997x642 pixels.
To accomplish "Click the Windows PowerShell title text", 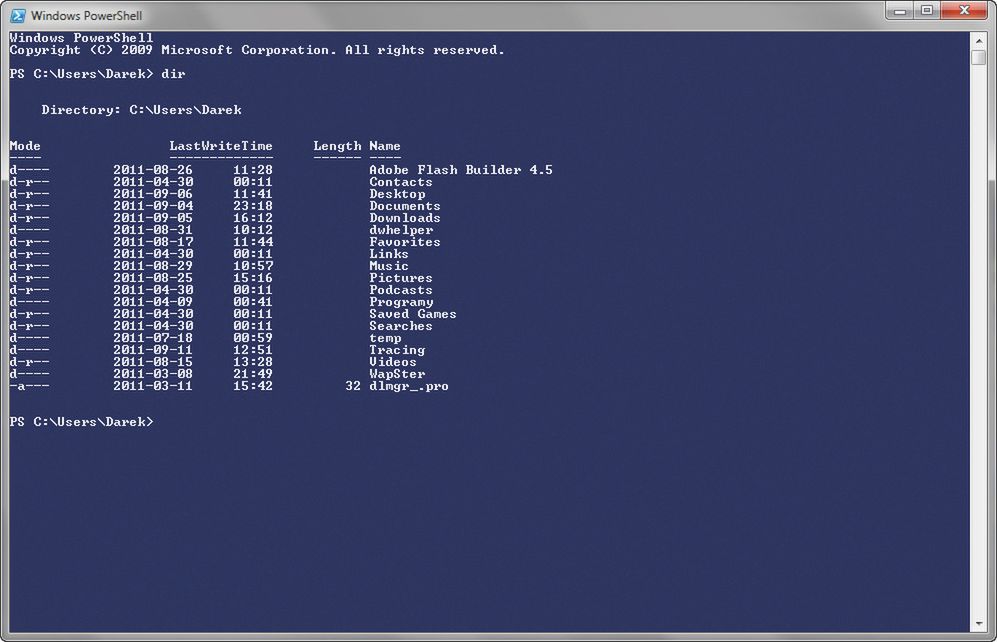I will coord(86,15).
